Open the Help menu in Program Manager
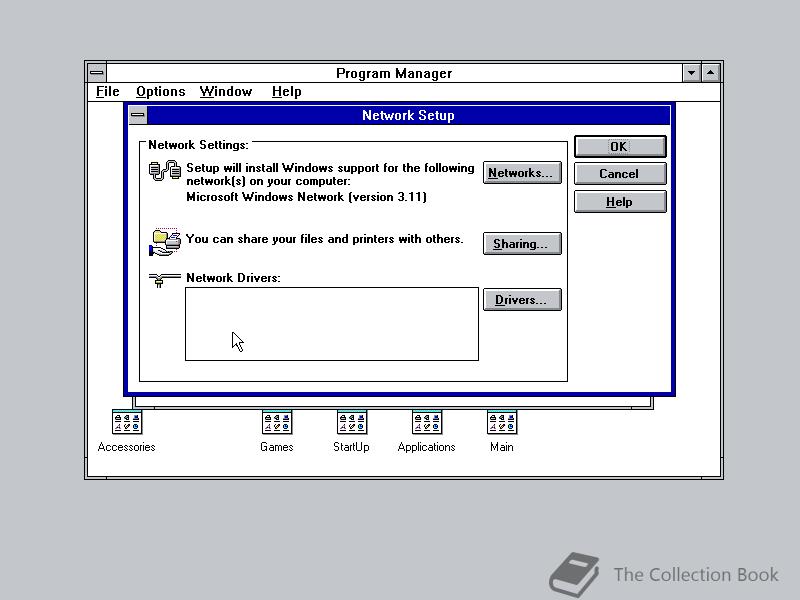The height and width of the screenshot is (600, 800). point(287,92)
